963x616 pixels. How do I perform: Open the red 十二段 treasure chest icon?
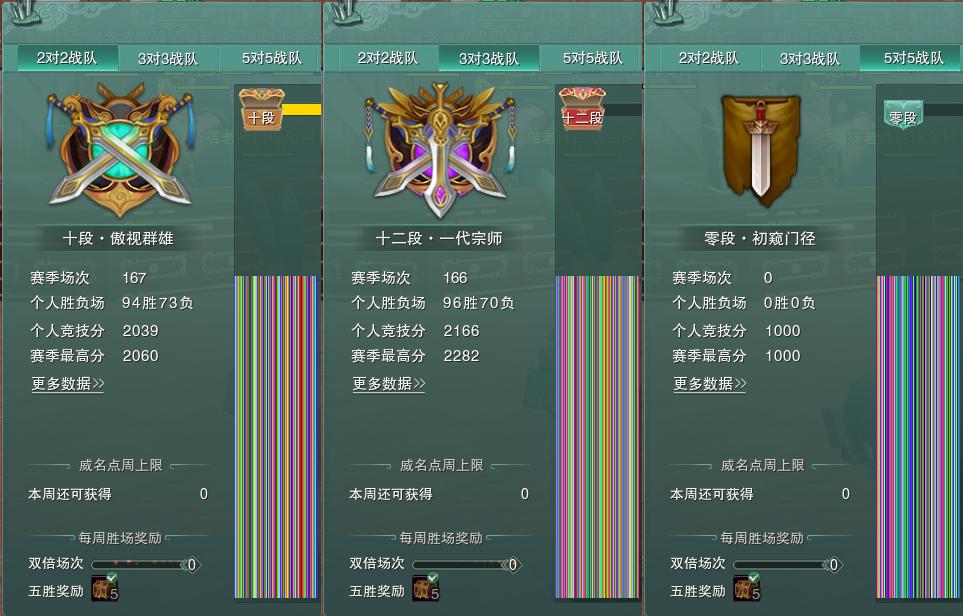tap(582, 109)
